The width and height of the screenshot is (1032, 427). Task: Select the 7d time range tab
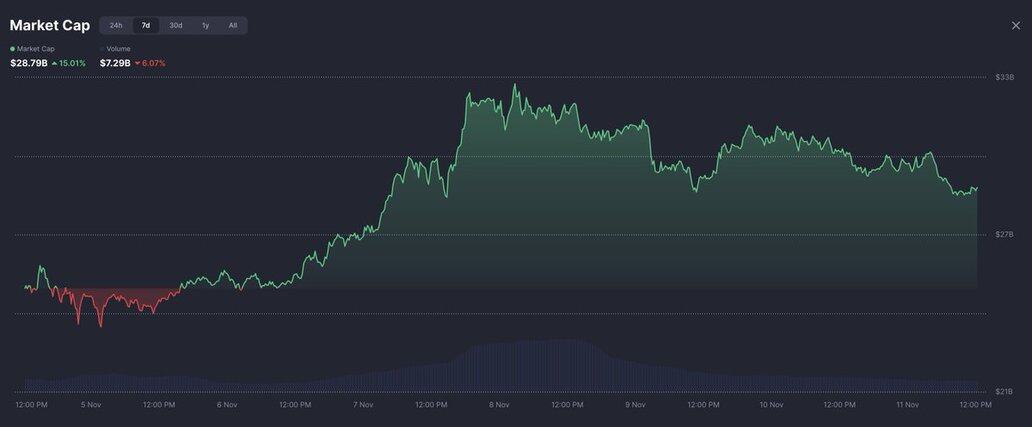[146, 25]
